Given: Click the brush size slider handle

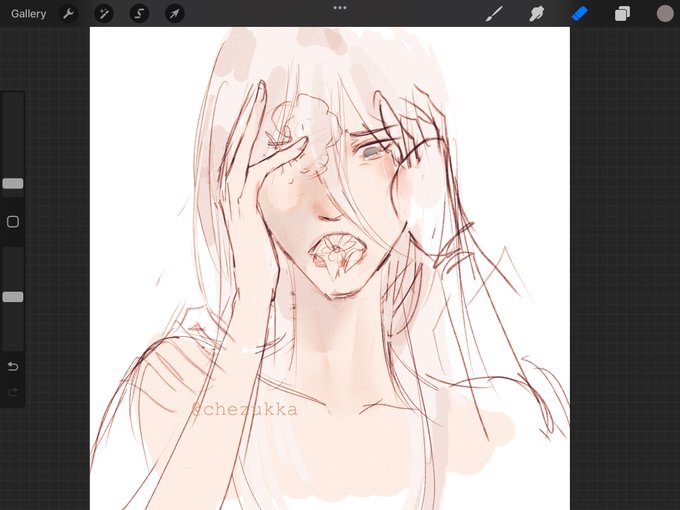Looking at the screenshot, I should [13, 183].
